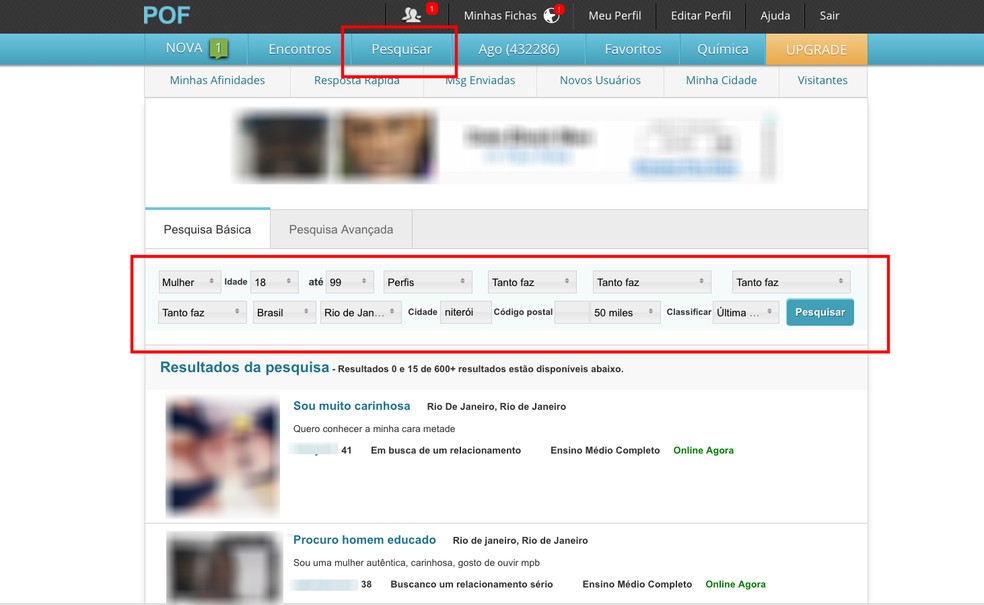Click the Cidade field containing niterói
984x605 pixels.
click(466, 312)
